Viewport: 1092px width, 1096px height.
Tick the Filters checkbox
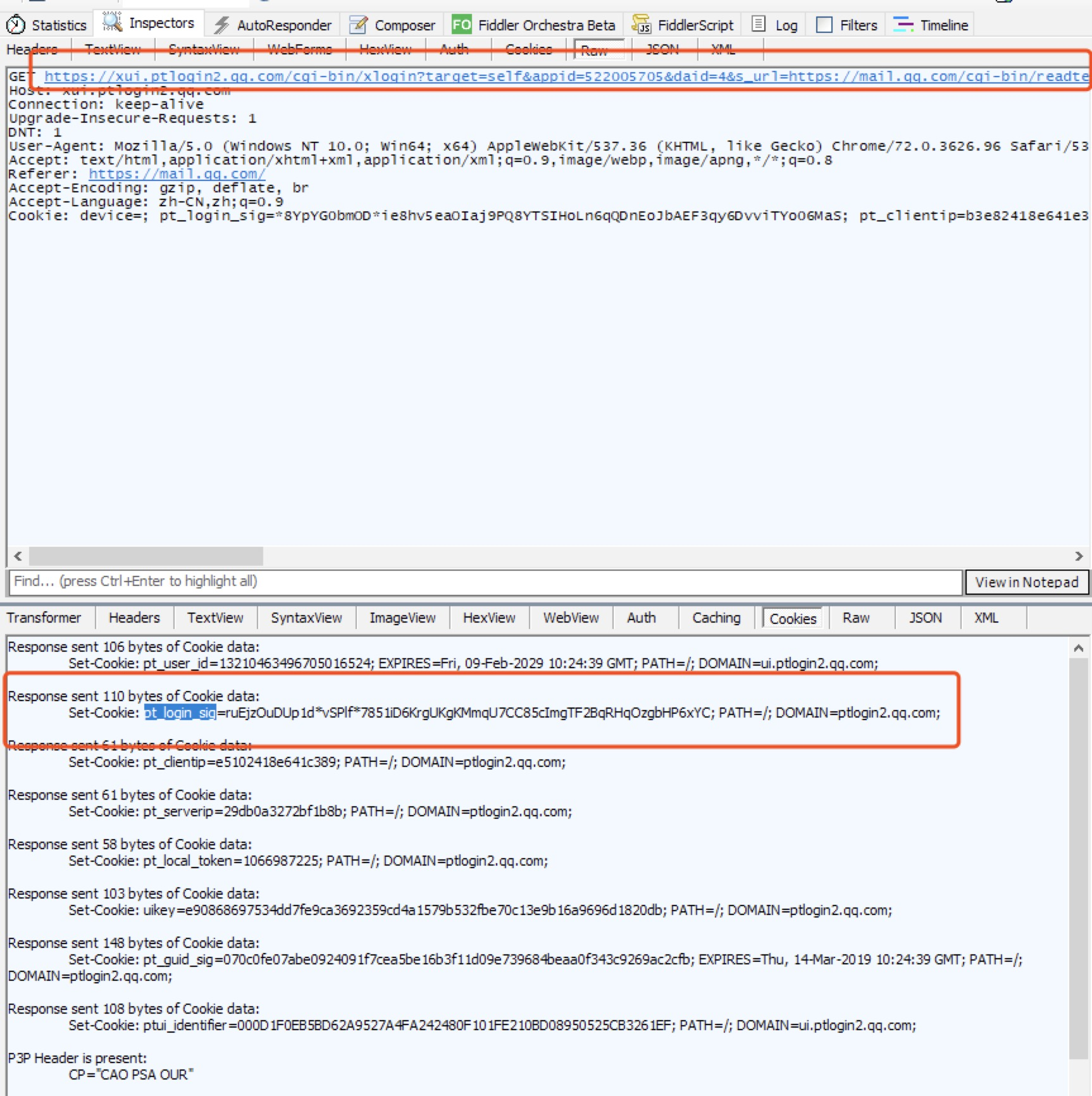coord(824,25)
